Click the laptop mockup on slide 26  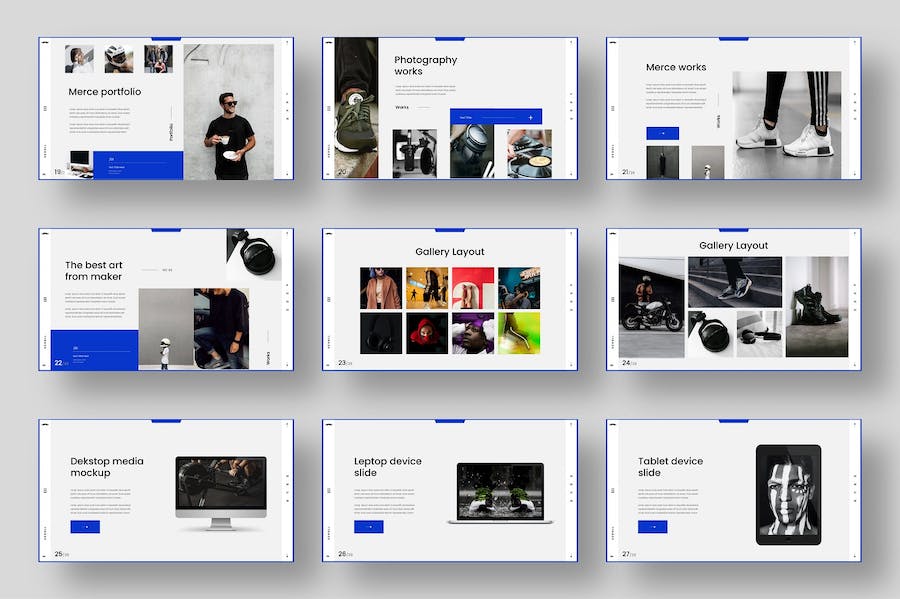pos(500,492)
